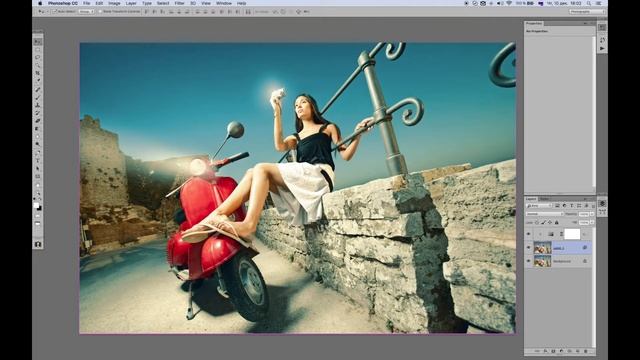Screen dimensions: 640x360
Task: Click the Wi-Fi status icon
Action: (509, 3)
